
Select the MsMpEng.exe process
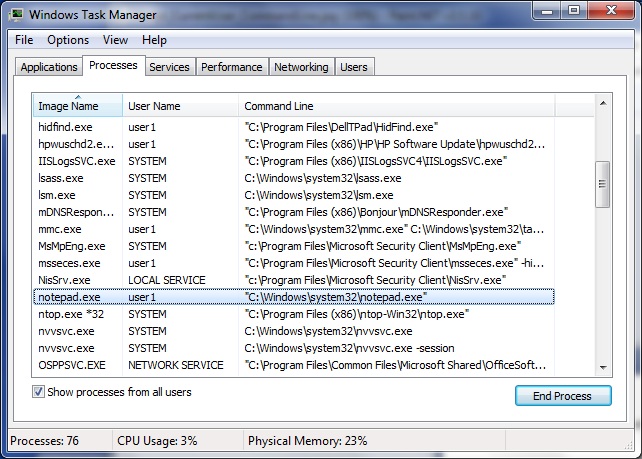(x=294, y=246)
